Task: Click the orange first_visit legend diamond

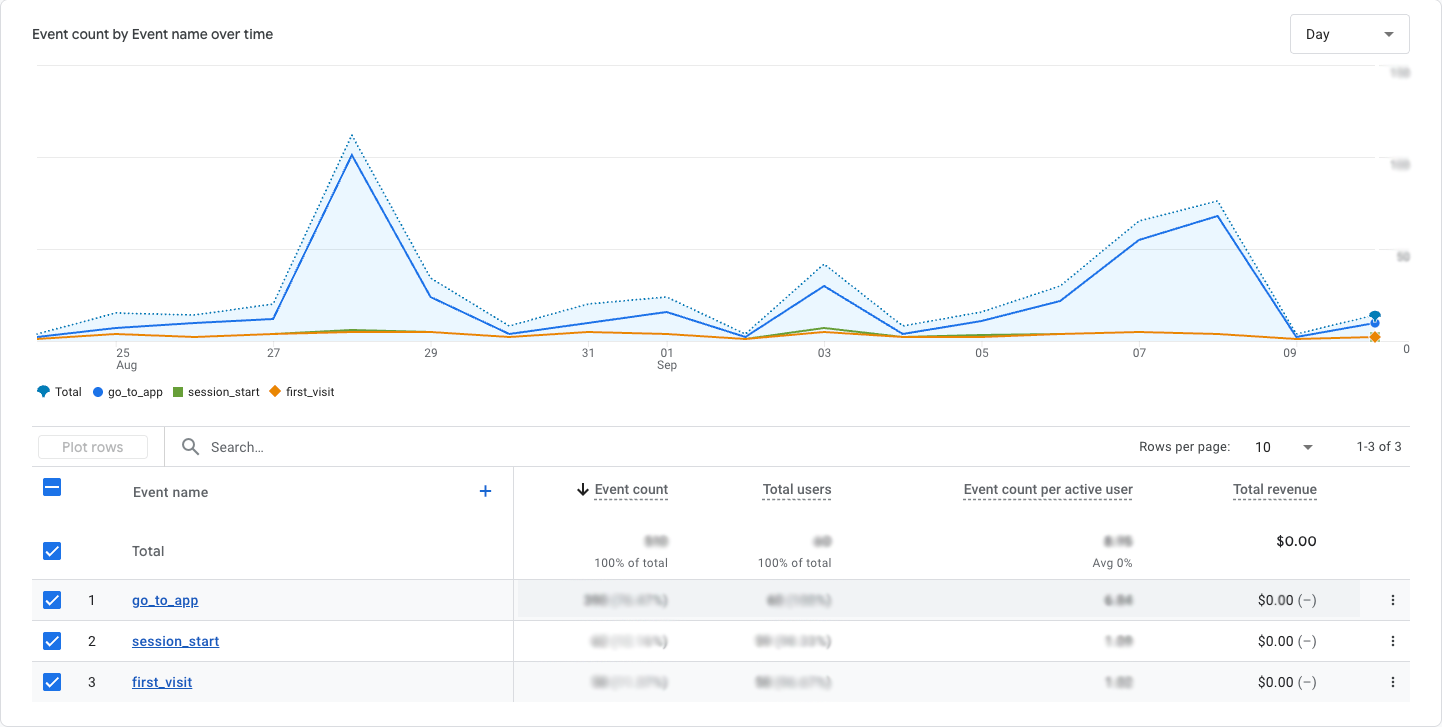Action: tap(274, 391)
